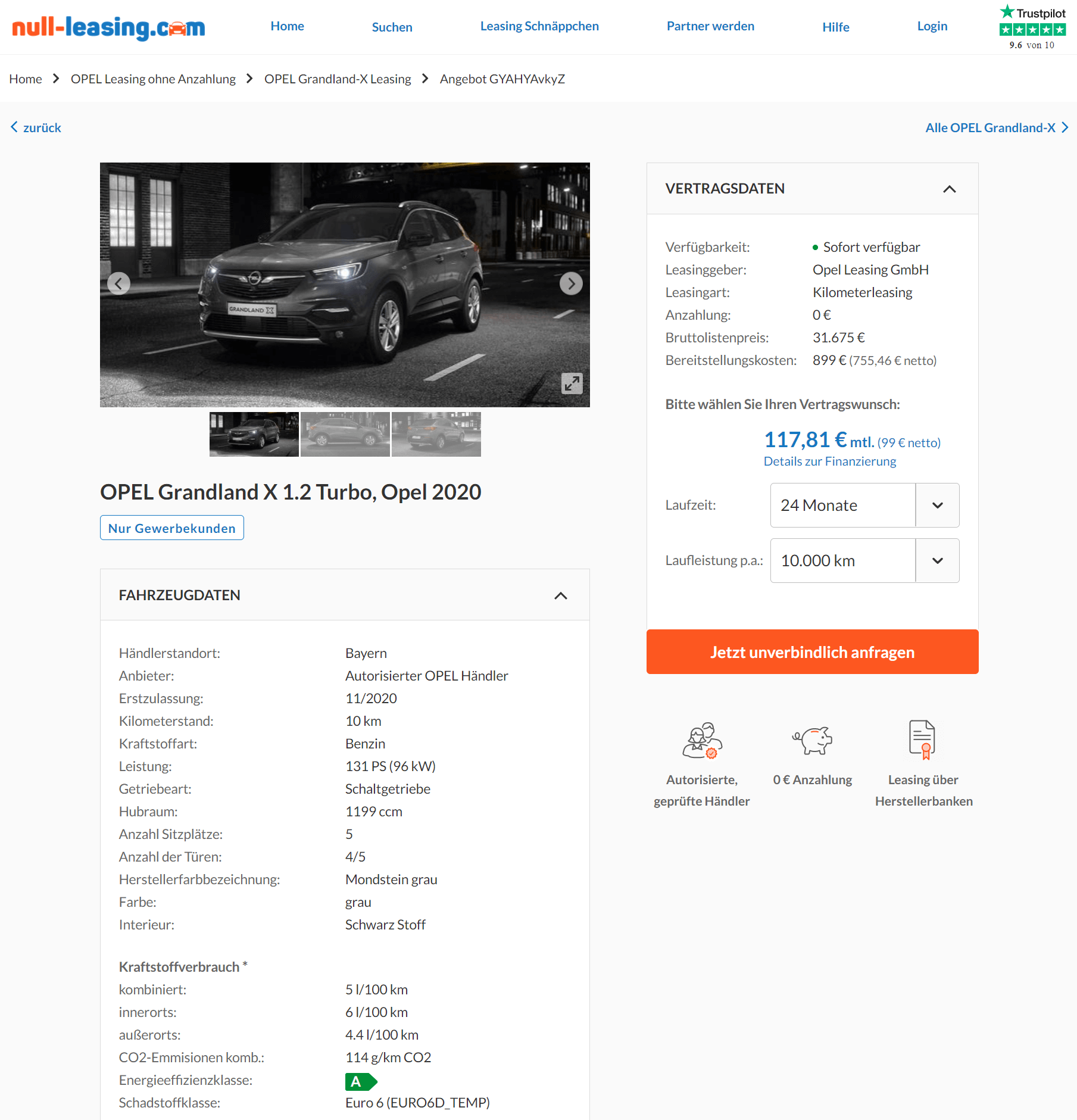The height and width of the screenshot is (1120, 1077).
Task: Click CO2 value 114 g/km CO2
Action: 388,1057
